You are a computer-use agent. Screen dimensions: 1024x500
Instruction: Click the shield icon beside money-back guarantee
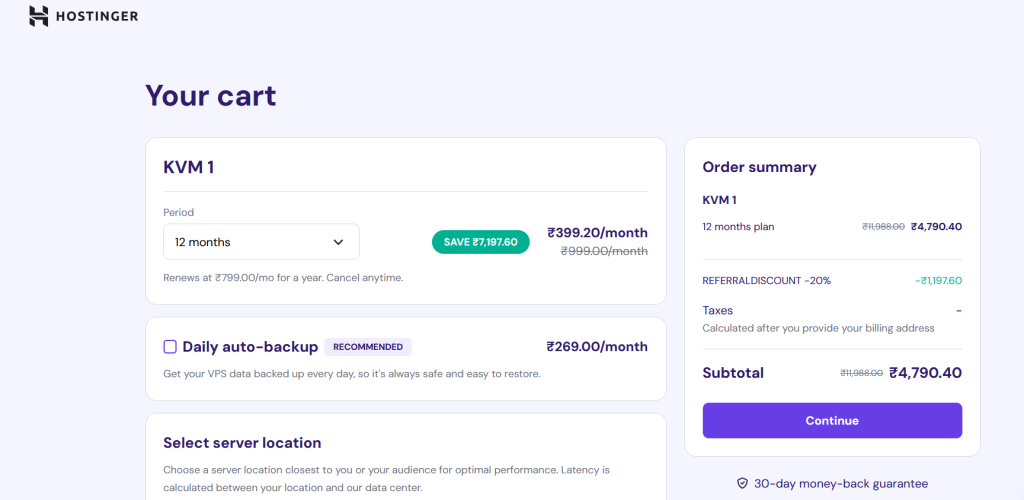(x=742, y=484)
